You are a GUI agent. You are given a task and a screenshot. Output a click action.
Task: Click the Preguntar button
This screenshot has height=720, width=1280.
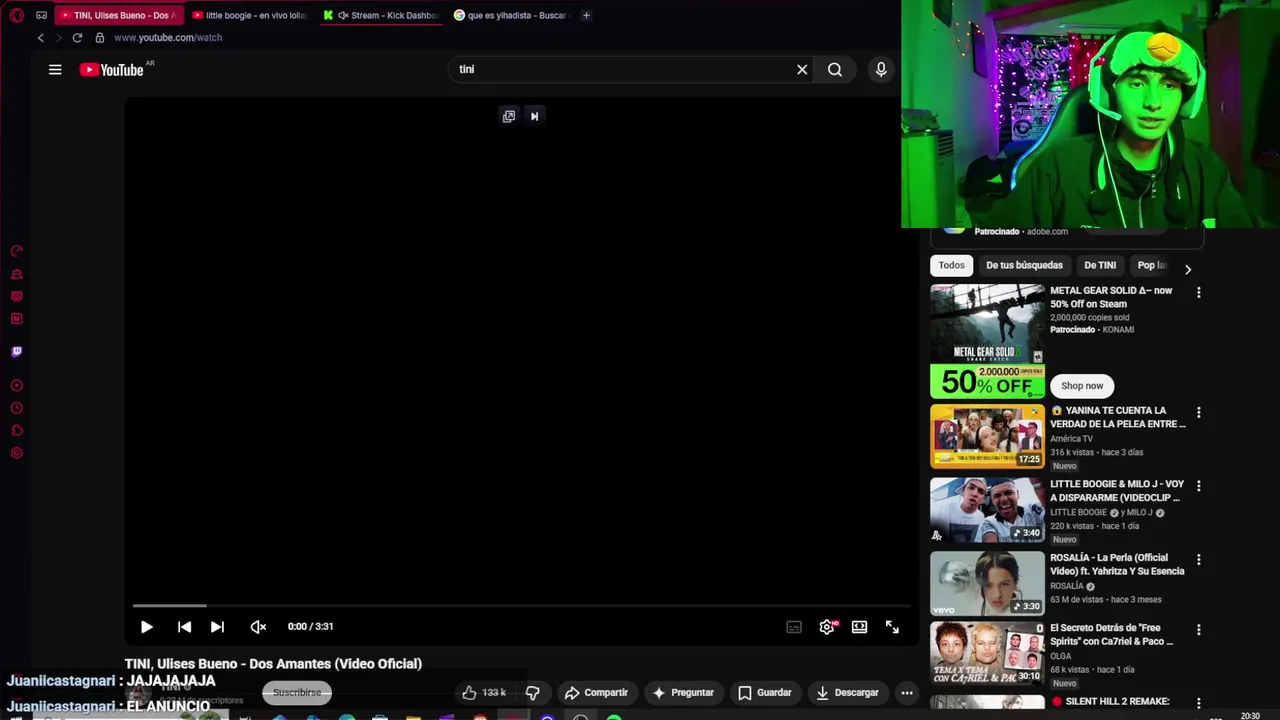point(683,692)
